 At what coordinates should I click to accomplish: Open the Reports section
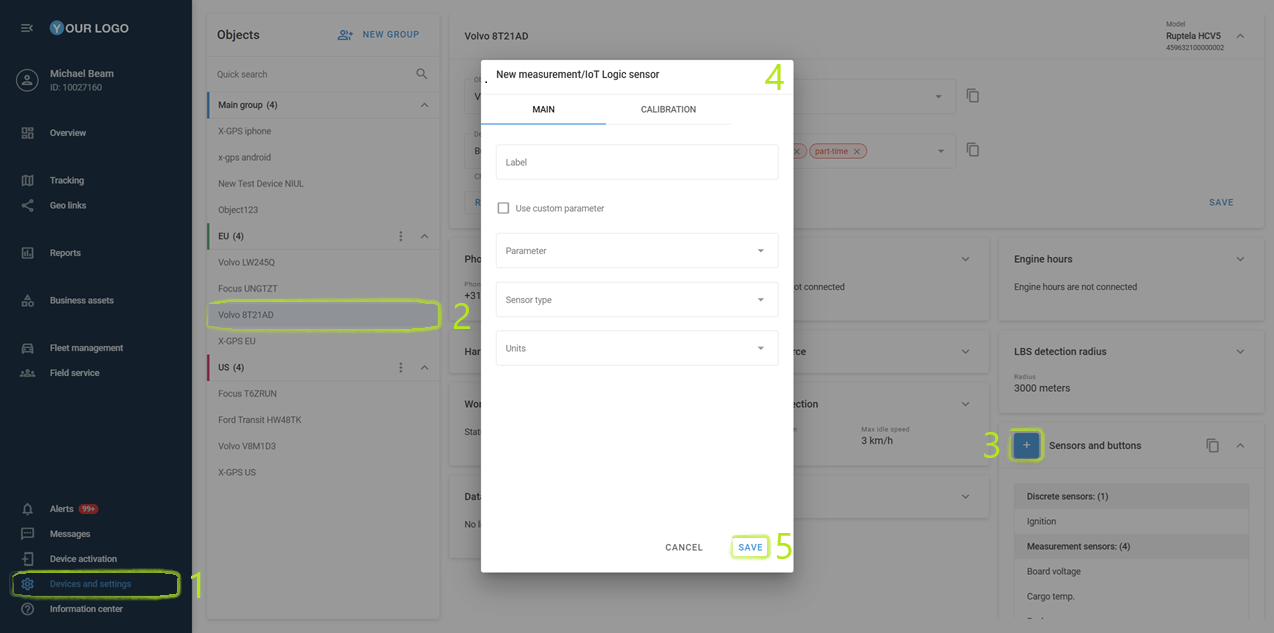[x=66, y=252]
